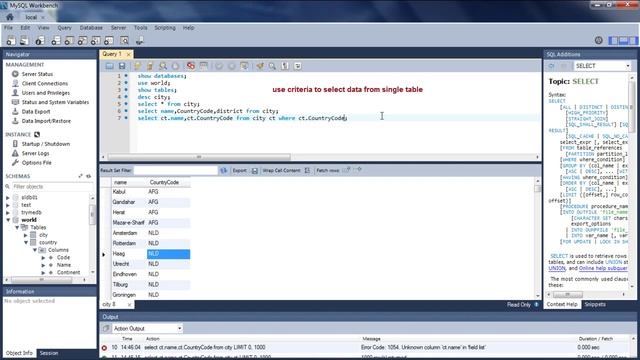Collapse the Tables node
Viewport: 640px width, 360px height.
coord(17,227)
